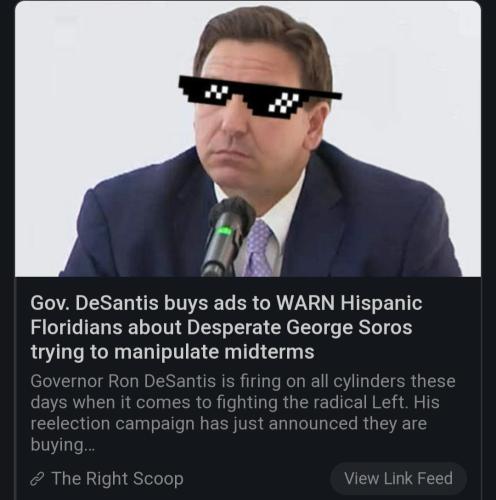Click the description beginning 'Governor Ron DeSantis is firing'
The width and height of the screenshot is (496, 500).
(243, 413)
